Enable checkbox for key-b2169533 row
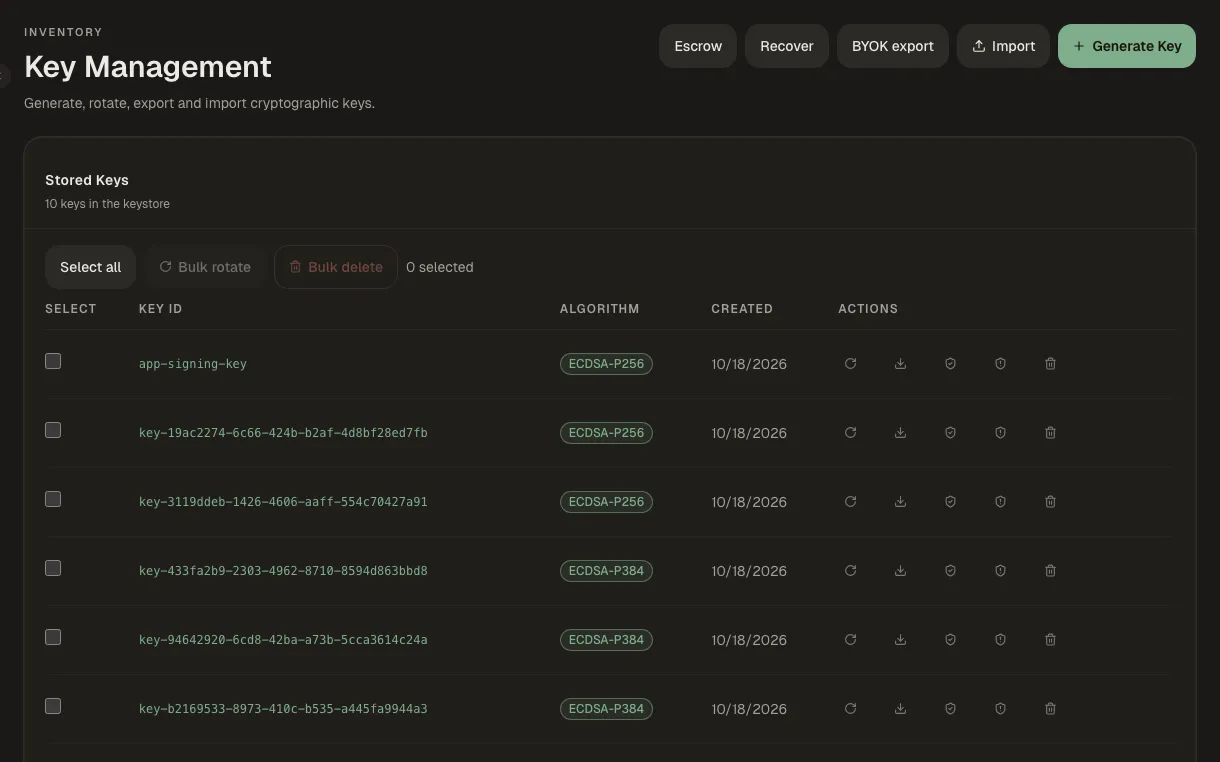1220x762 pixels. [x=53, y=706]
